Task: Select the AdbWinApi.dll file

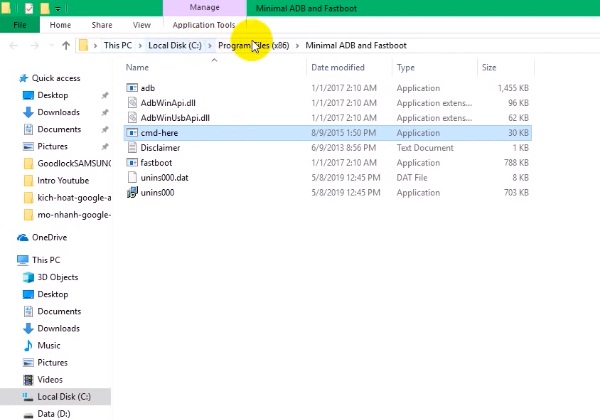Action: coord(166,103)
